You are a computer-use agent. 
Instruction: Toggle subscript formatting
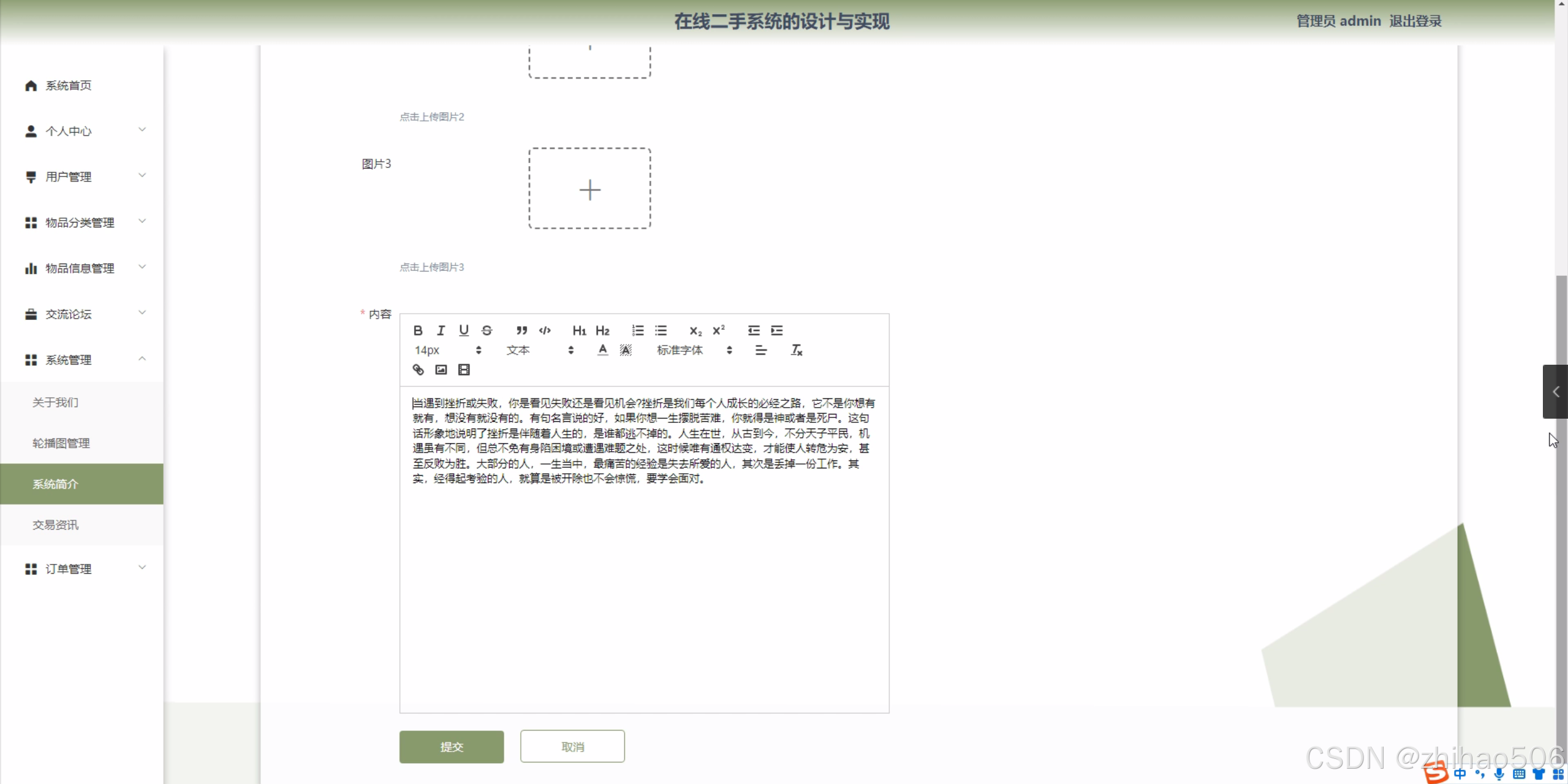pos(694,330)
